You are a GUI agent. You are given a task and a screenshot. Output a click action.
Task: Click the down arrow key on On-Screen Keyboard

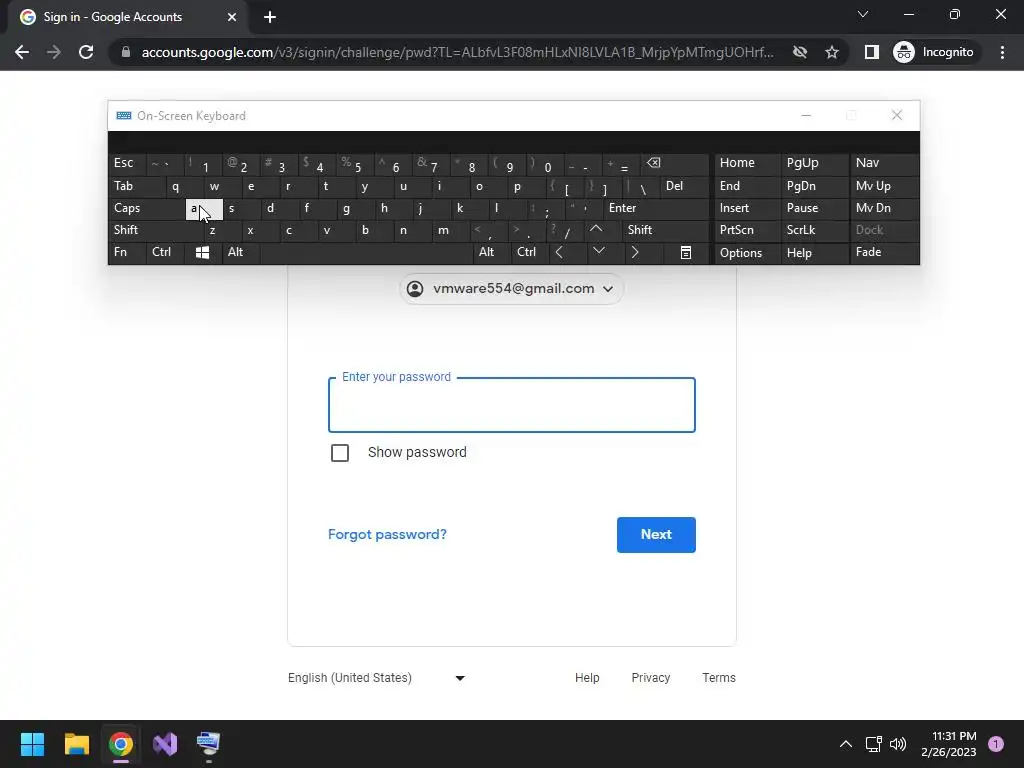click(x=599, y=252)
